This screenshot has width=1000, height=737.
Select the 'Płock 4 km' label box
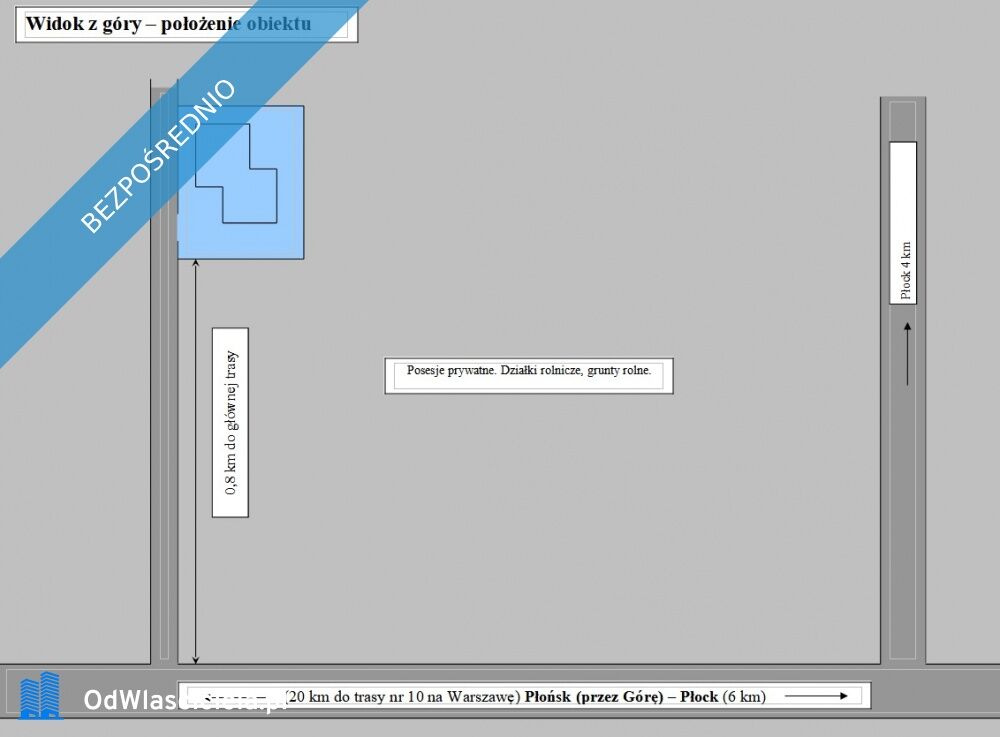coord(903,222)
